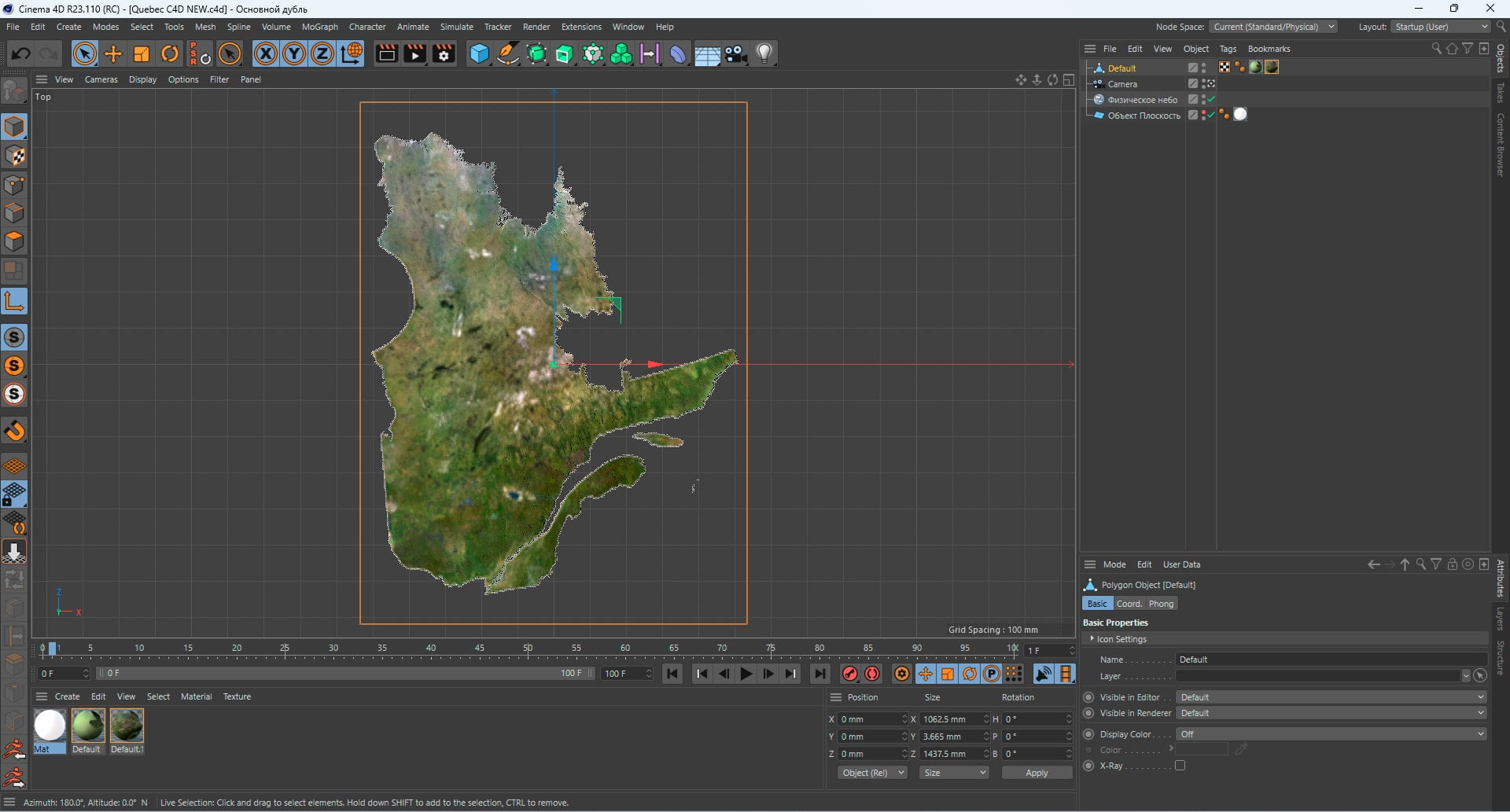
Task: Open the Edit Render Settings icon
Action: pos(444,53)
